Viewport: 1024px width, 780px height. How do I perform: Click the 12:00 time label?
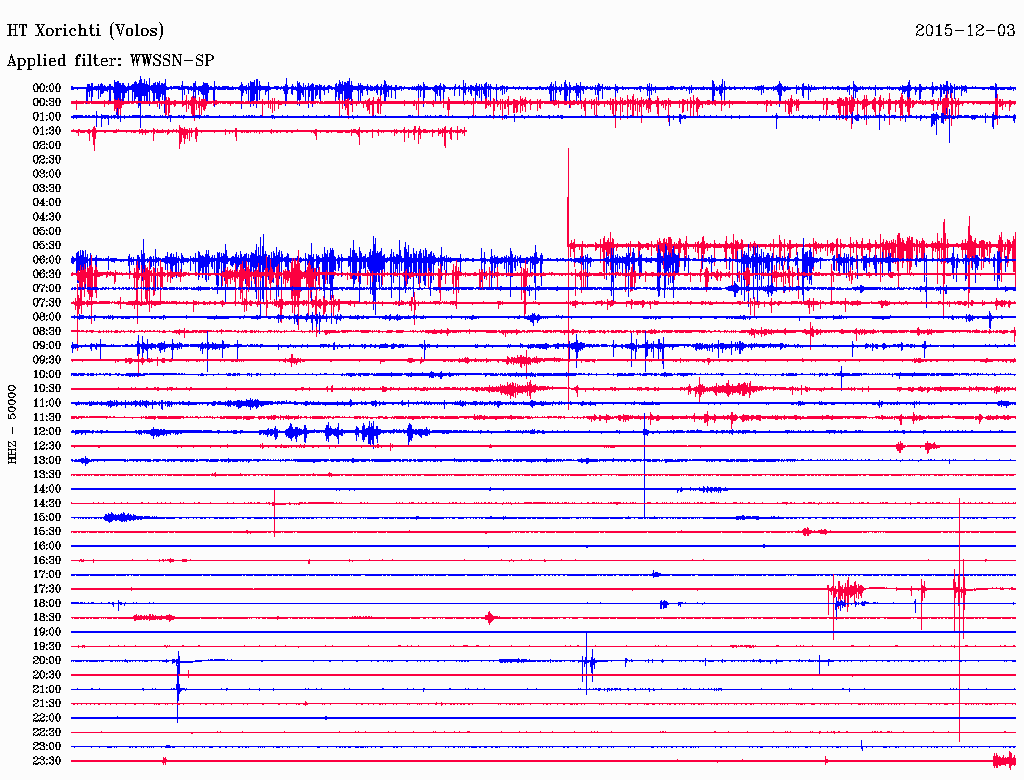[47, 432]
